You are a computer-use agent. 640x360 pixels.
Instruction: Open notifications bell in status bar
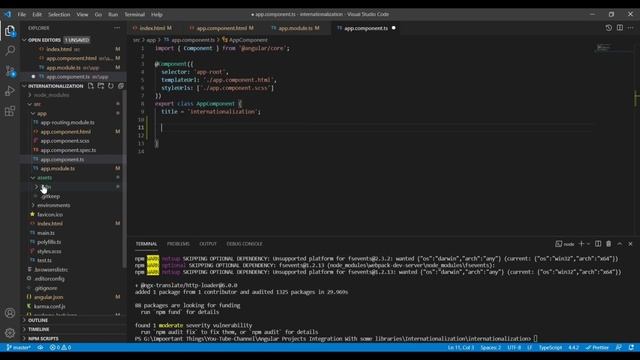[631, 348]
